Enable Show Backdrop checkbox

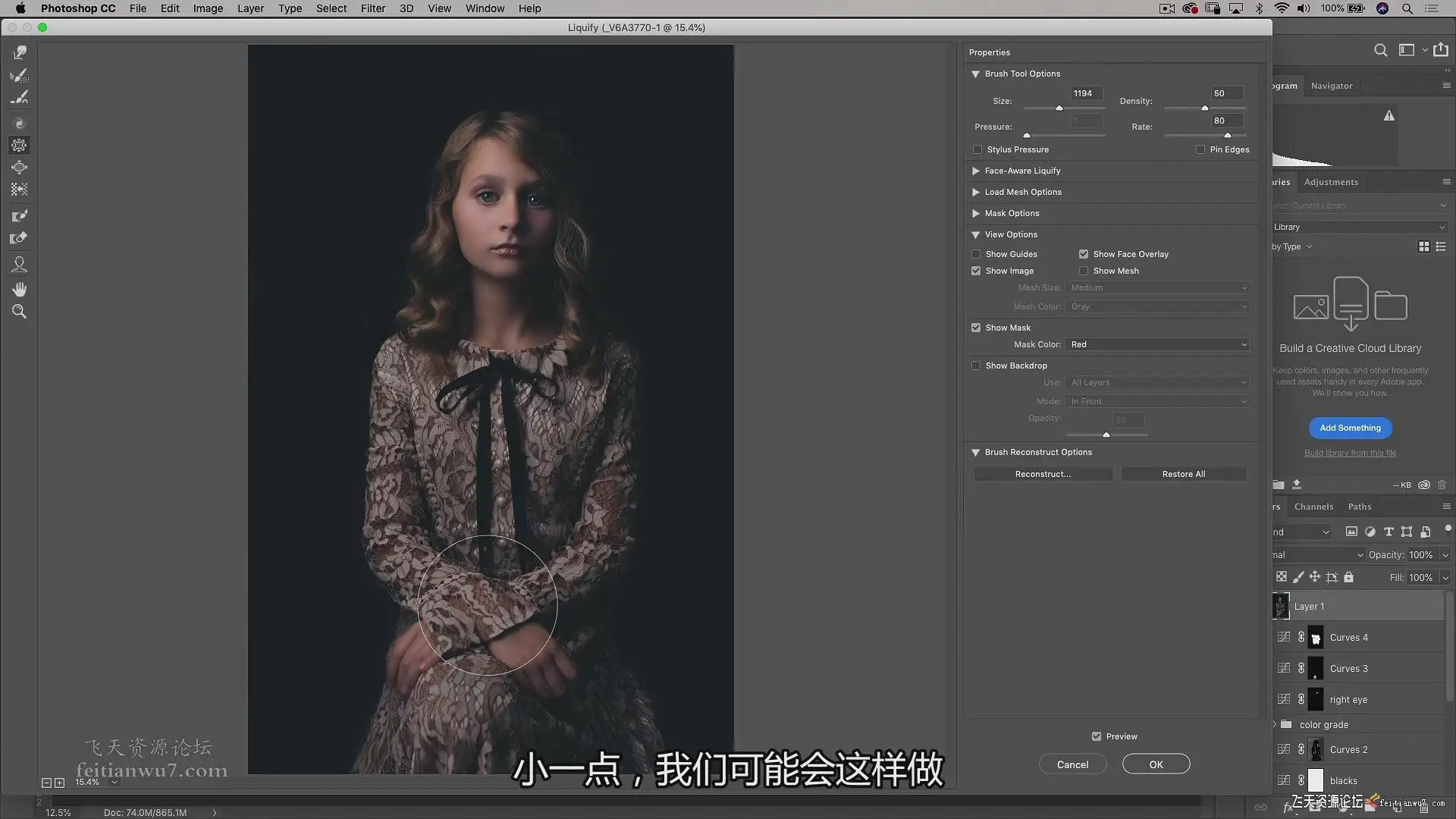click(976, 366)
